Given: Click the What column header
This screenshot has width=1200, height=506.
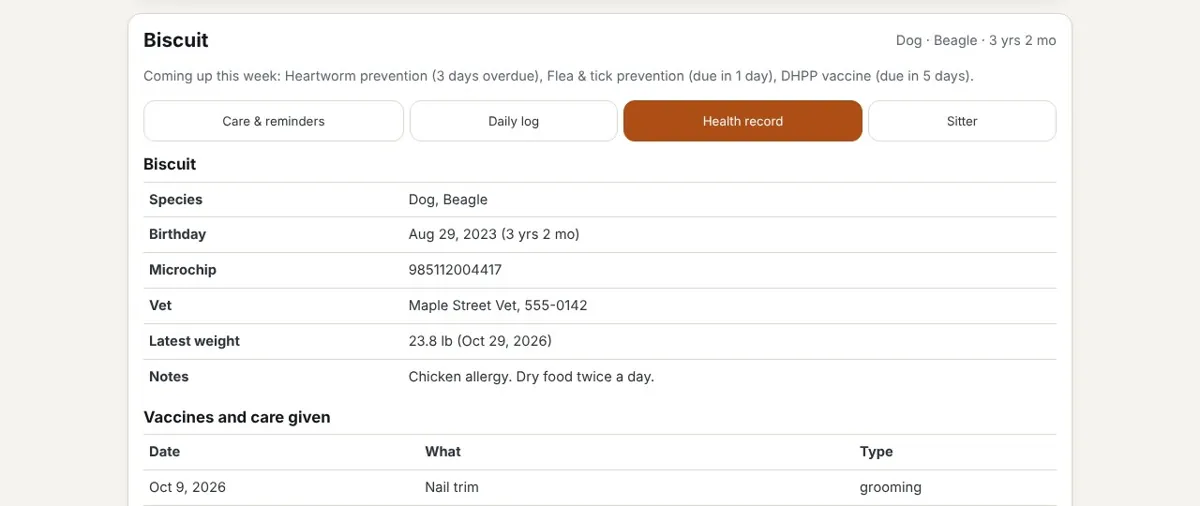Looking at the screenshot, I should click(443, 452).
